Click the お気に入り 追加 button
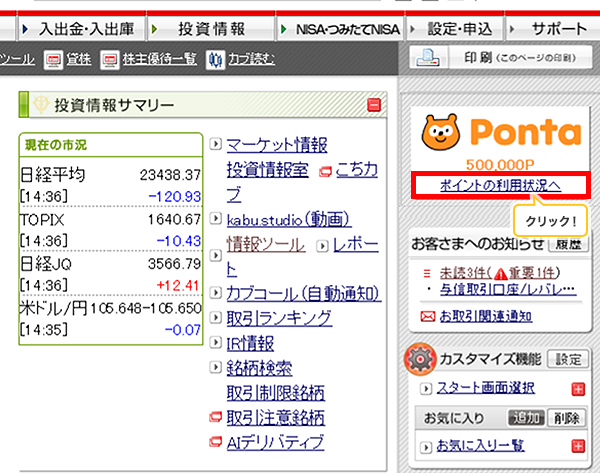 pyautogui.click(x=526, y=418)
